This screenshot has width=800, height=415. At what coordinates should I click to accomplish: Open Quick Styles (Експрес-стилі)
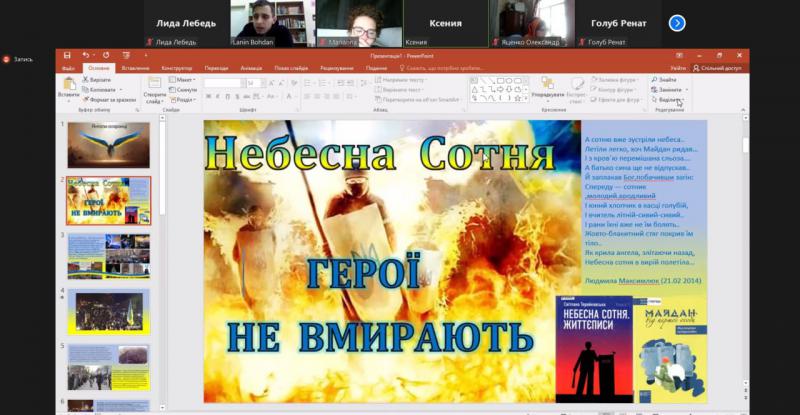(577, 90)
